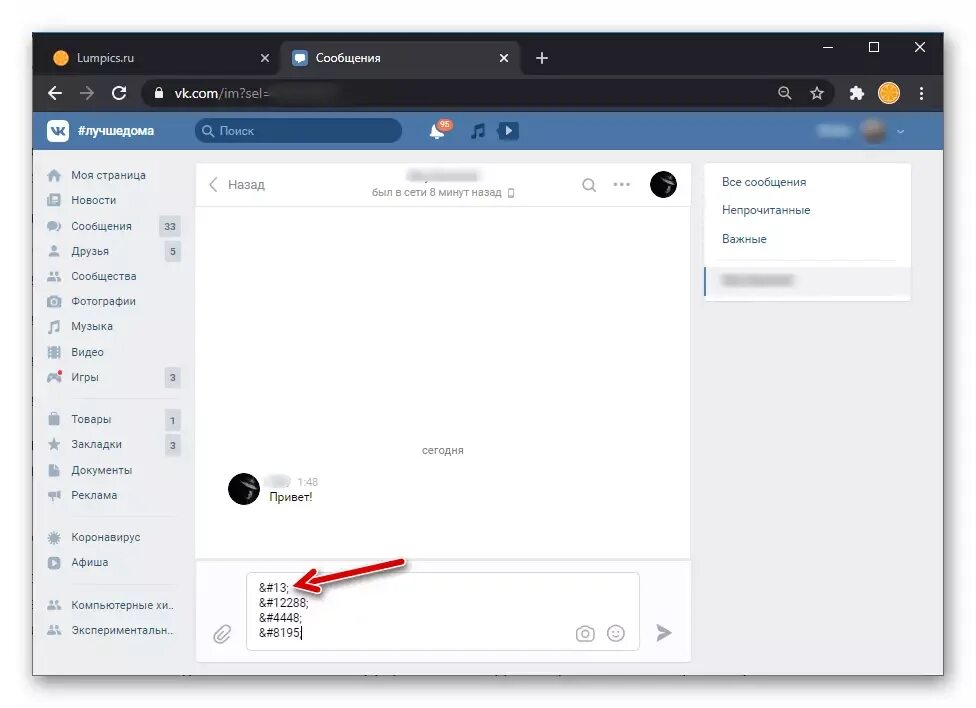Open Закладки in sidebar
976x708 pixels.
pyautogui.click(x=96, y=444)
